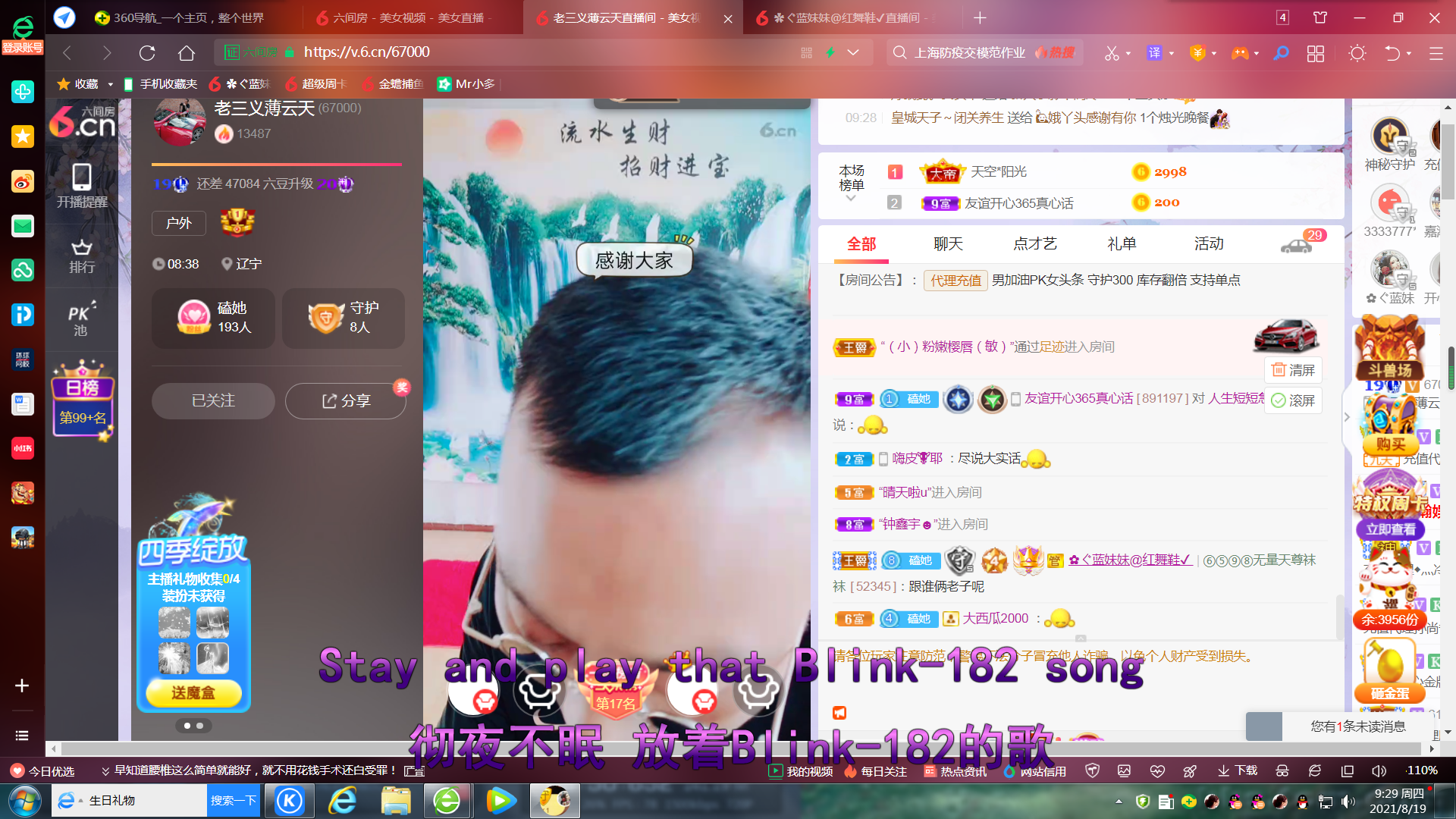Viewport: 1456px width, 819px height.
Task: Click the blue magnifier search icon
Action: (1281, 52)
